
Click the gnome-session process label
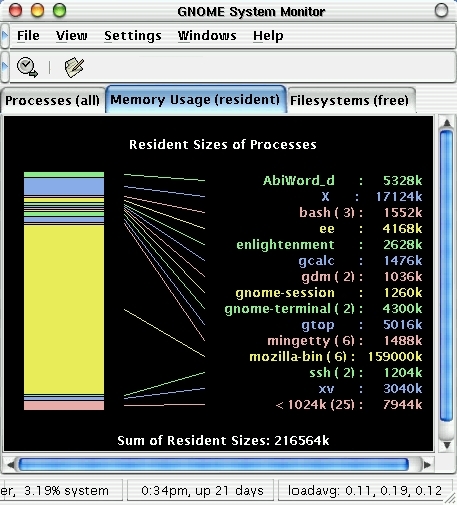(x=285, y=293)
